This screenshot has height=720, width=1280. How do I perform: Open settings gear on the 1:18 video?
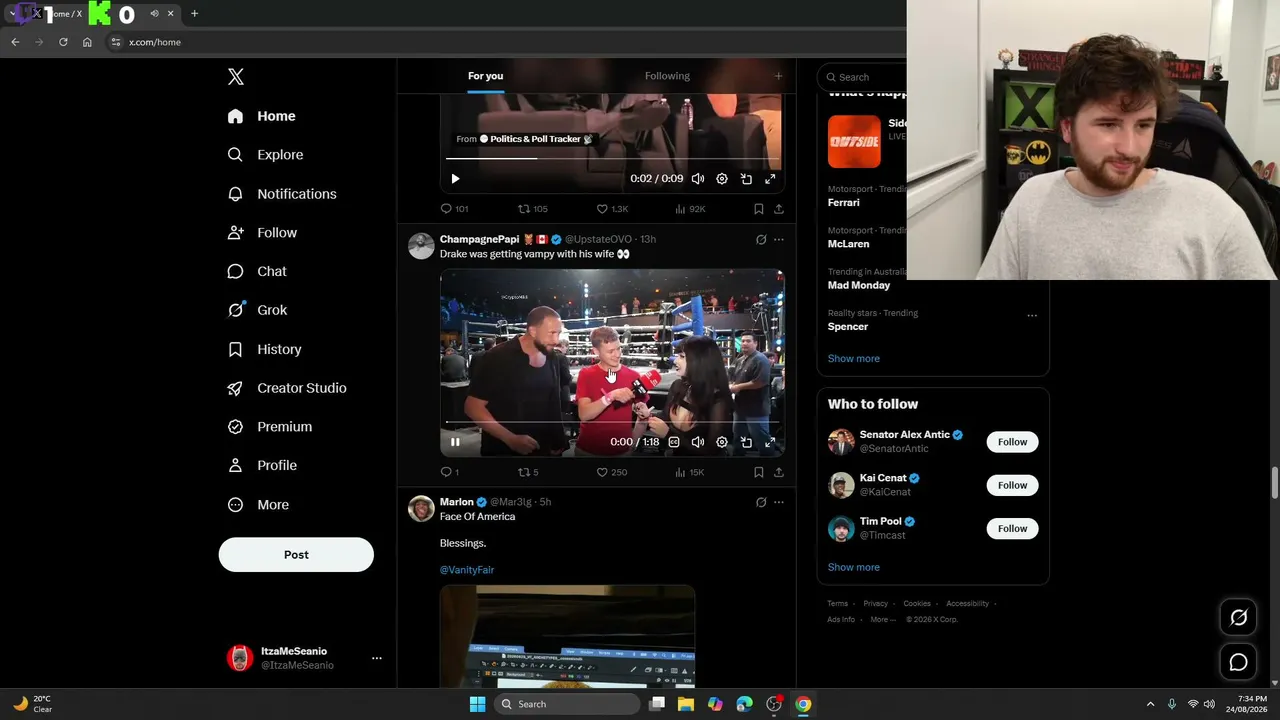(722, 442)
